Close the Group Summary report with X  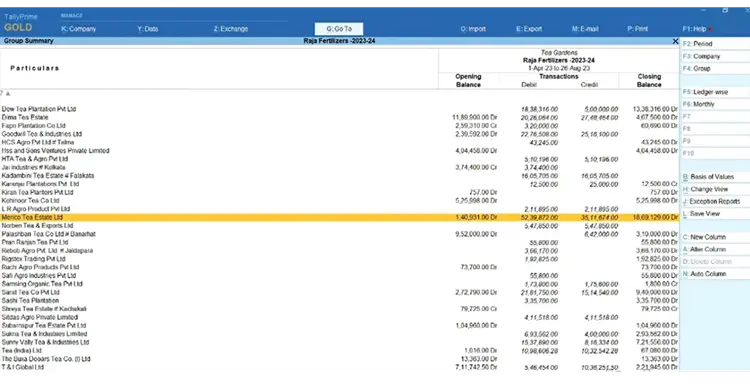675,42
